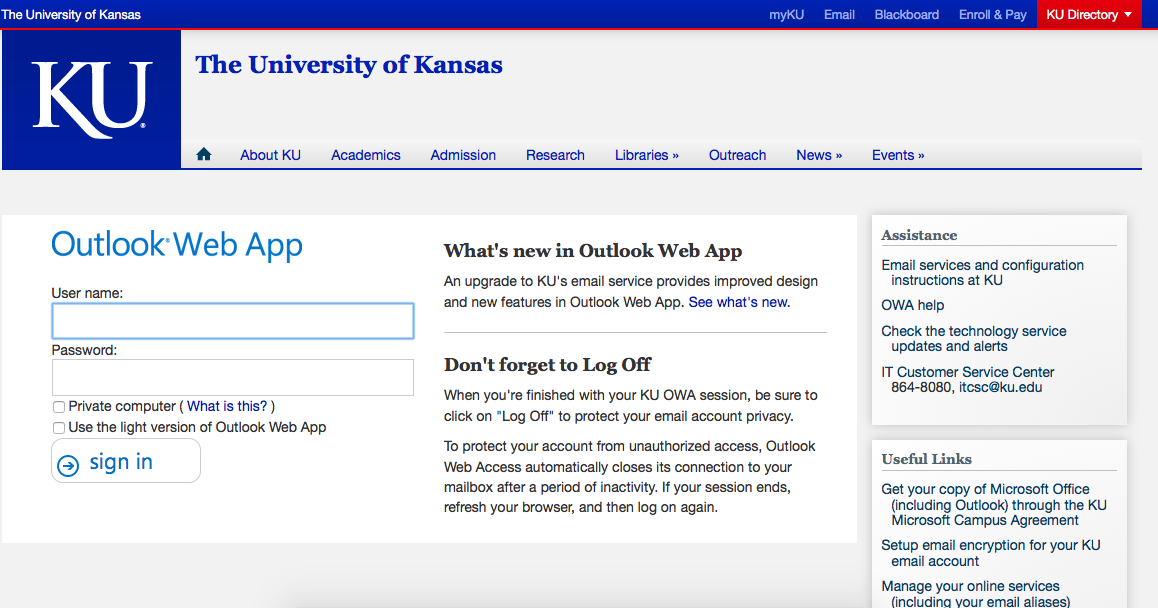Click the myKU link

[786, 14]
